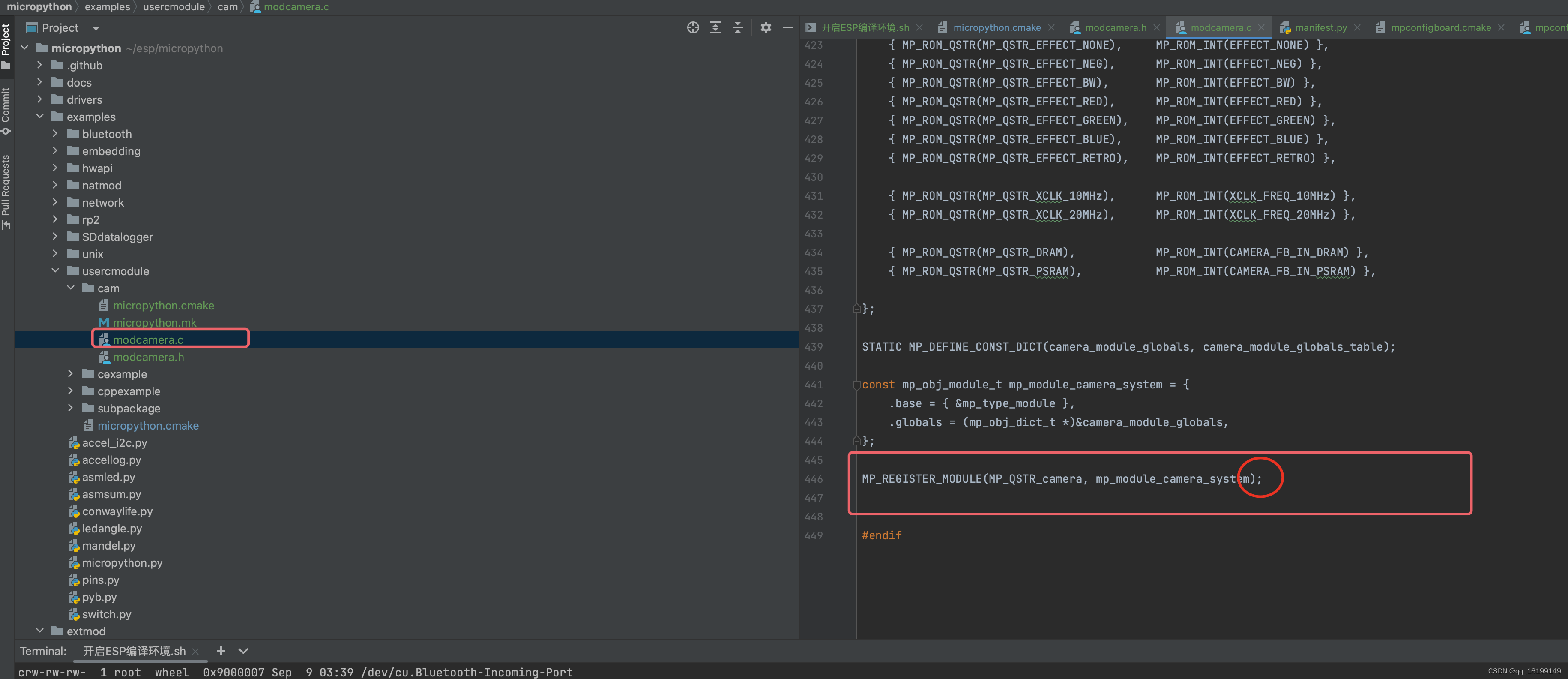
Task: Toggle fold marker at line 444
Action: click(856, 442)
